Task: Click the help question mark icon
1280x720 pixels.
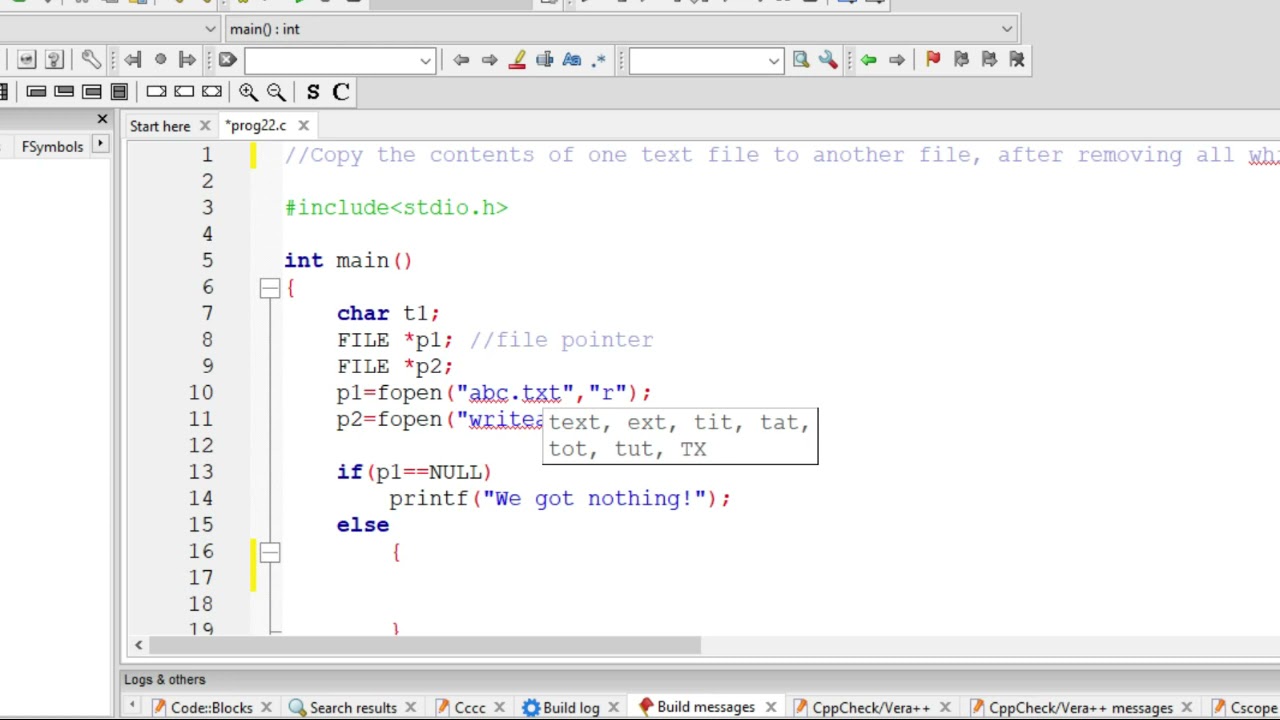Action: click(x=54, y=60)
